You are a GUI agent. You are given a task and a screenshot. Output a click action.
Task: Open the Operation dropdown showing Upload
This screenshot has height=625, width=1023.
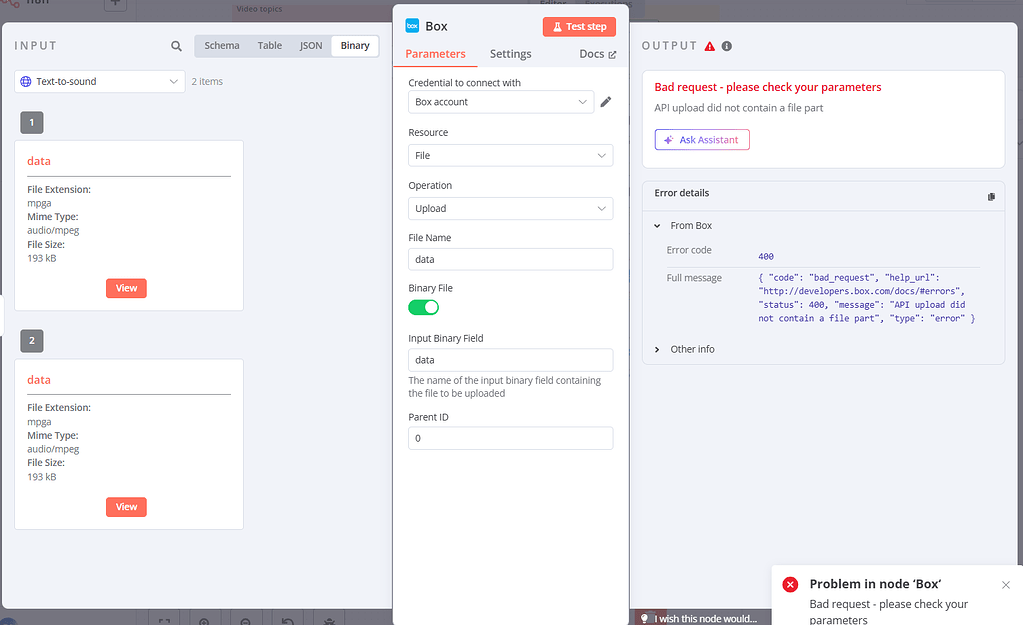[510, 208]
